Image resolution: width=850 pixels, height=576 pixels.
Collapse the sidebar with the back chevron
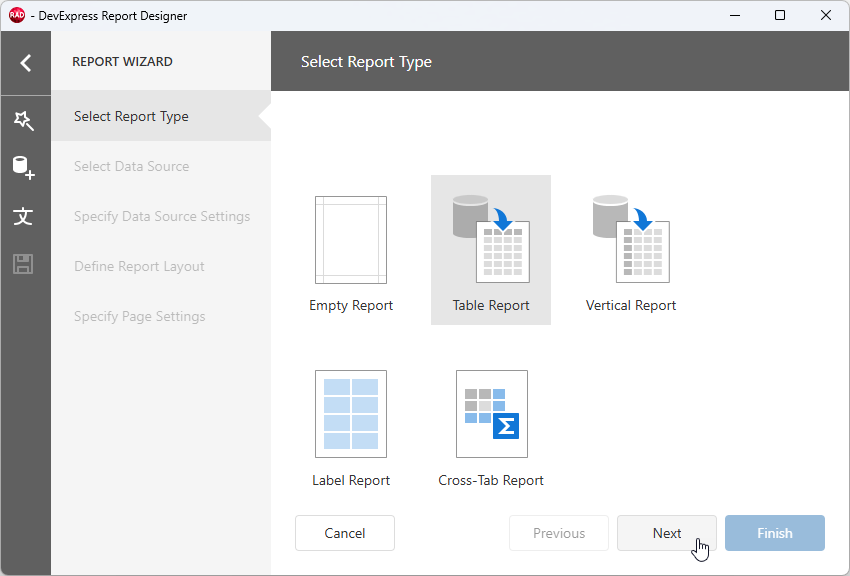coord(25,63)
